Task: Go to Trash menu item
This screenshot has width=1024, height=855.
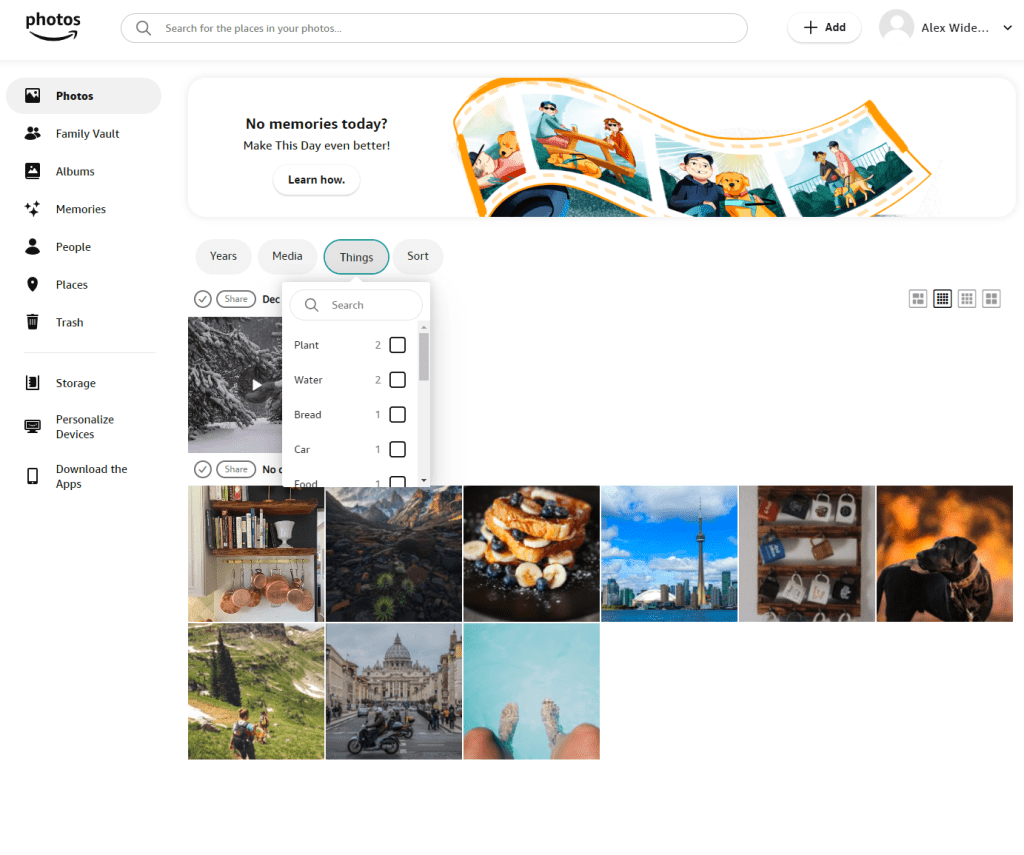Action: (69, 322)
